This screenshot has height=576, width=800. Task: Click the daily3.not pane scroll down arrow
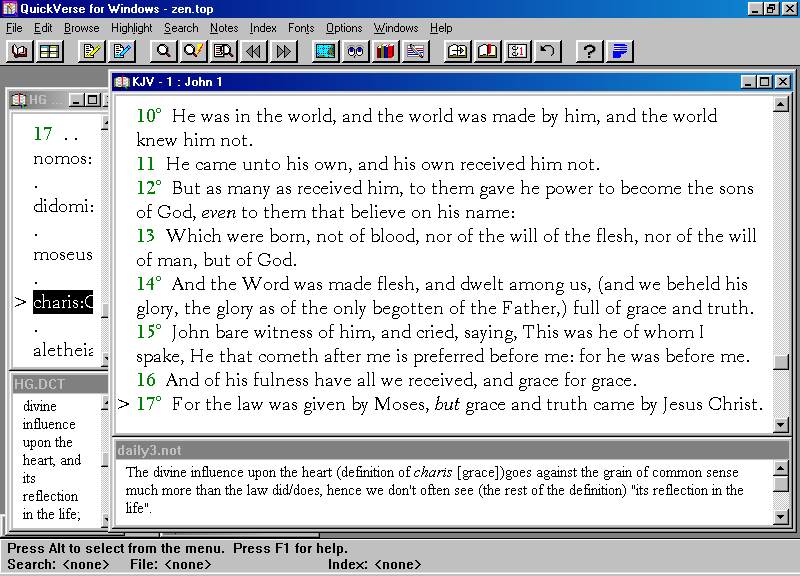[781, 516]
